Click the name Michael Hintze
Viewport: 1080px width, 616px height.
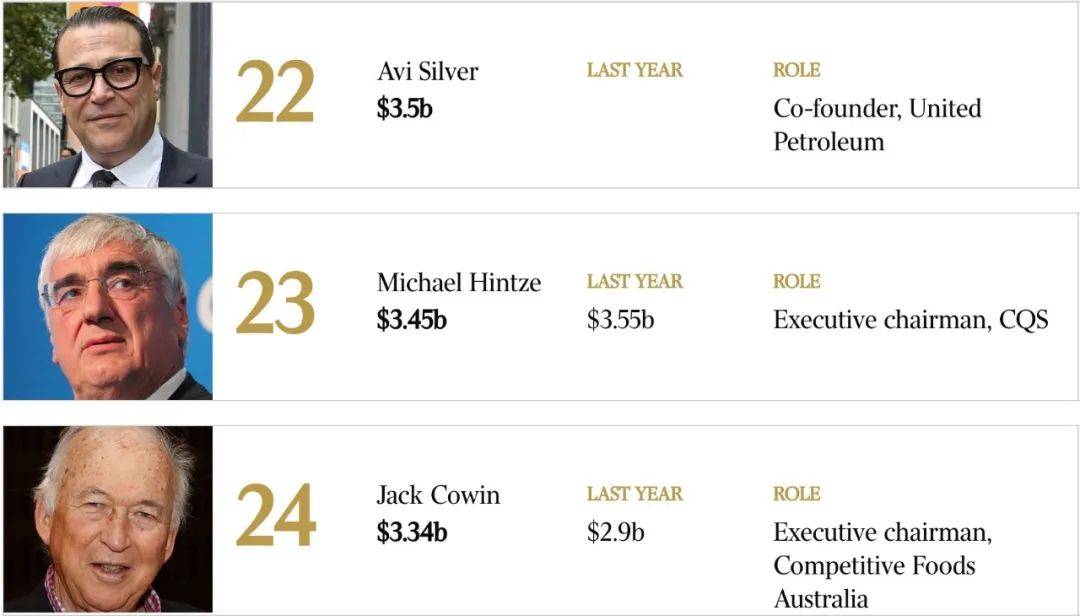click(x=459, y=283)
